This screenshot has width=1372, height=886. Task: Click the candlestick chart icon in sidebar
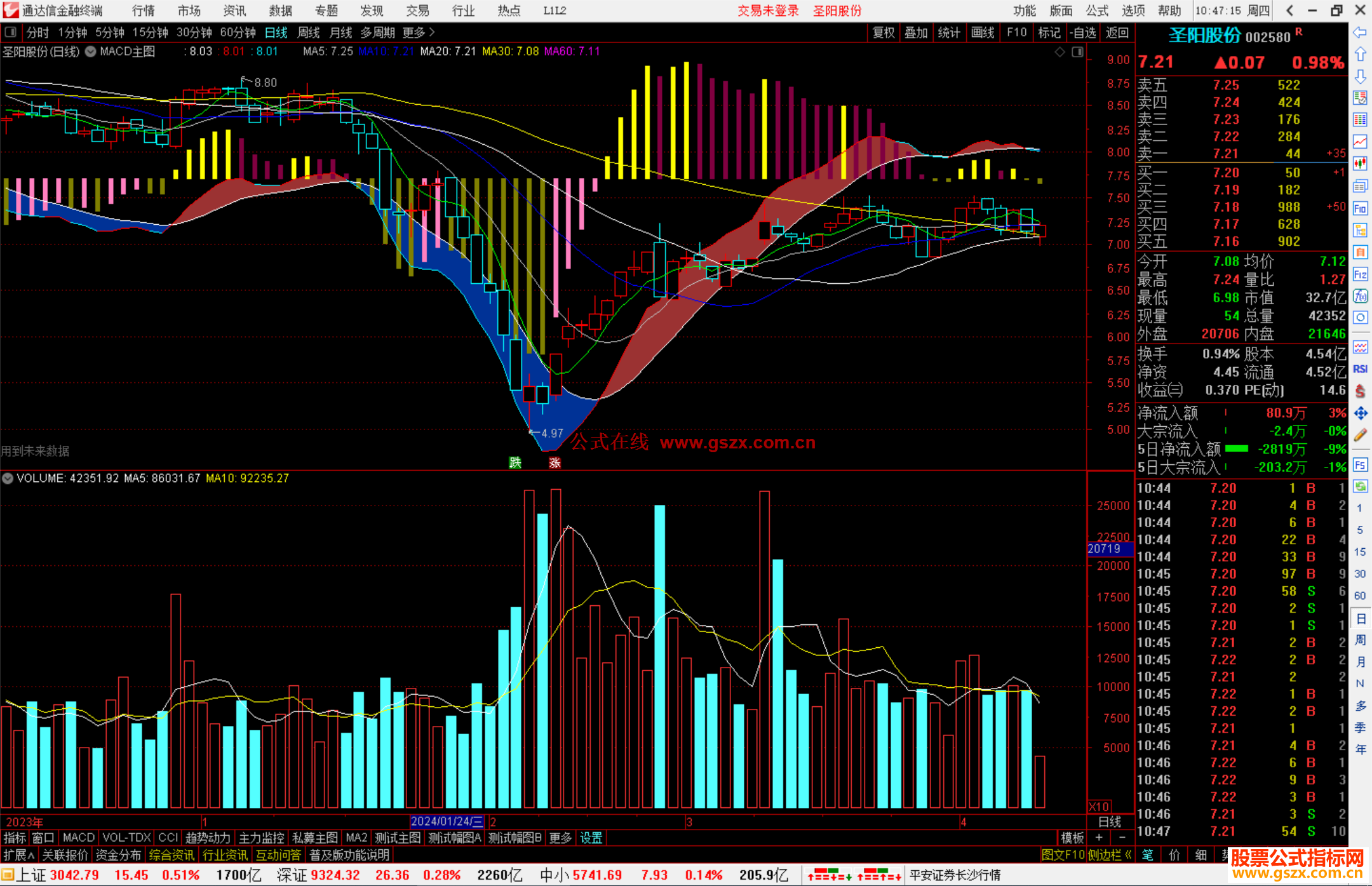(1360, 163)
